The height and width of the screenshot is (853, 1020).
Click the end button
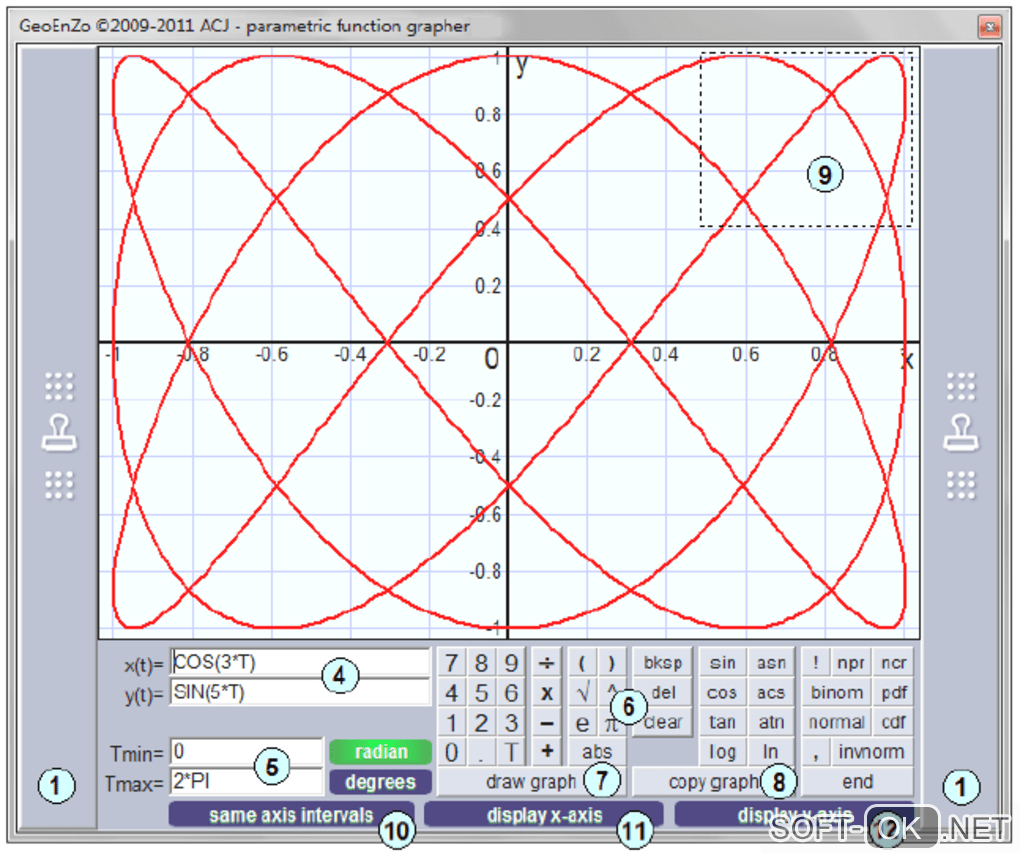point(857,781)
